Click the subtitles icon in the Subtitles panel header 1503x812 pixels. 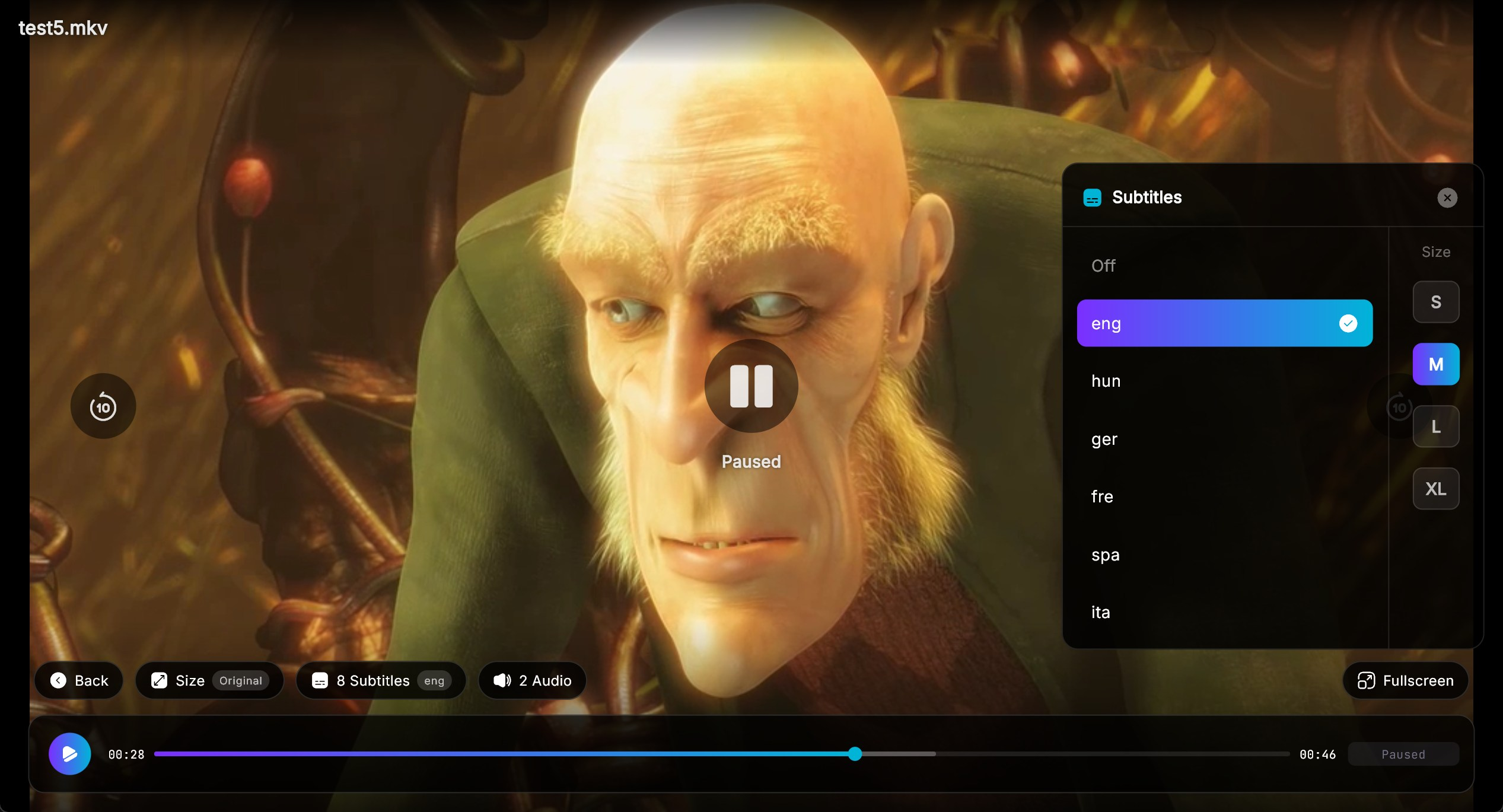click(1093, 197)
